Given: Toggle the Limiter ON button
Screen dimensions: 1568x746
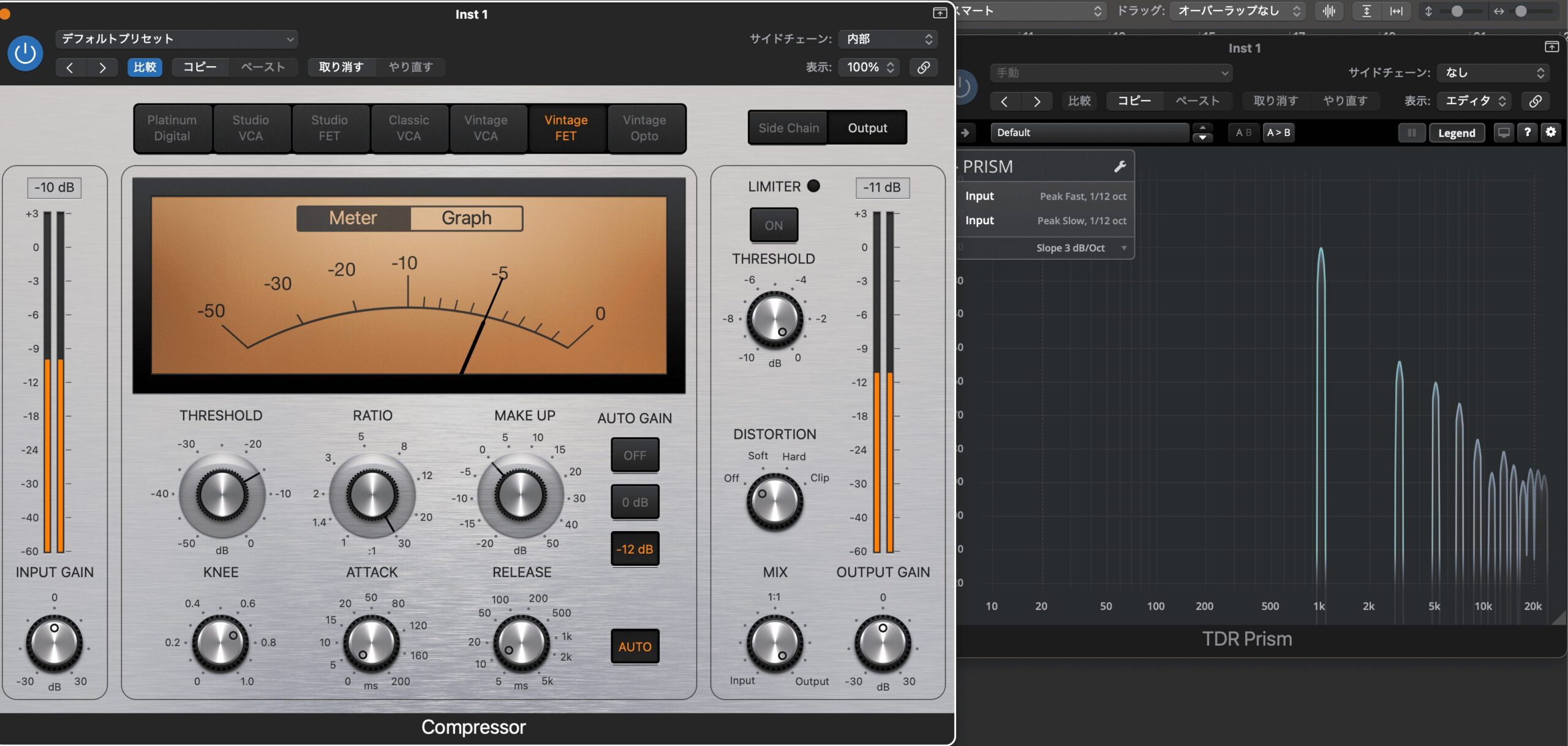Looking at the screenshot, I should pos(773,225).
